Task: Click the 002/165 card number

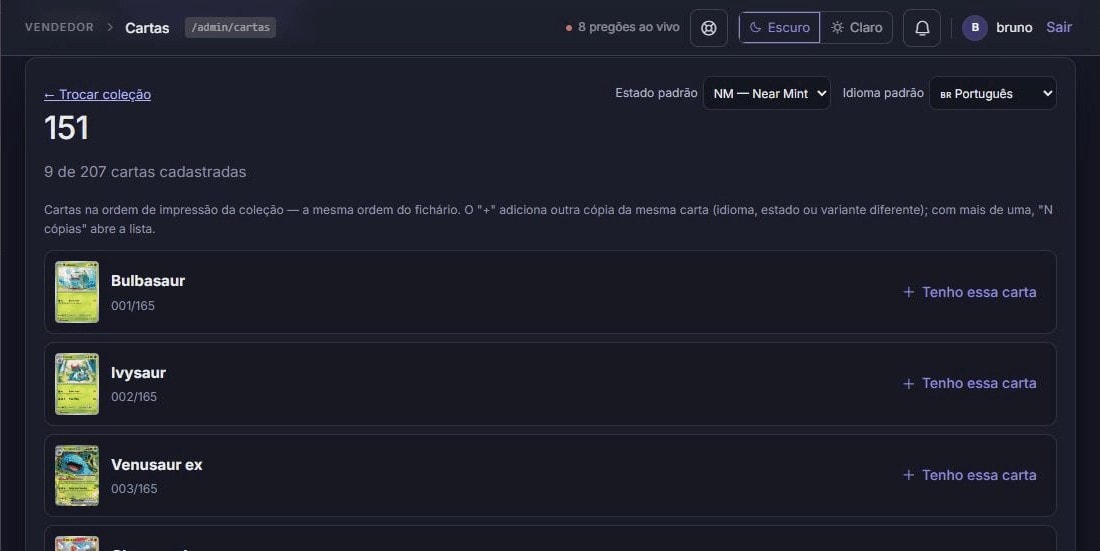Action: tap(134, 397)
